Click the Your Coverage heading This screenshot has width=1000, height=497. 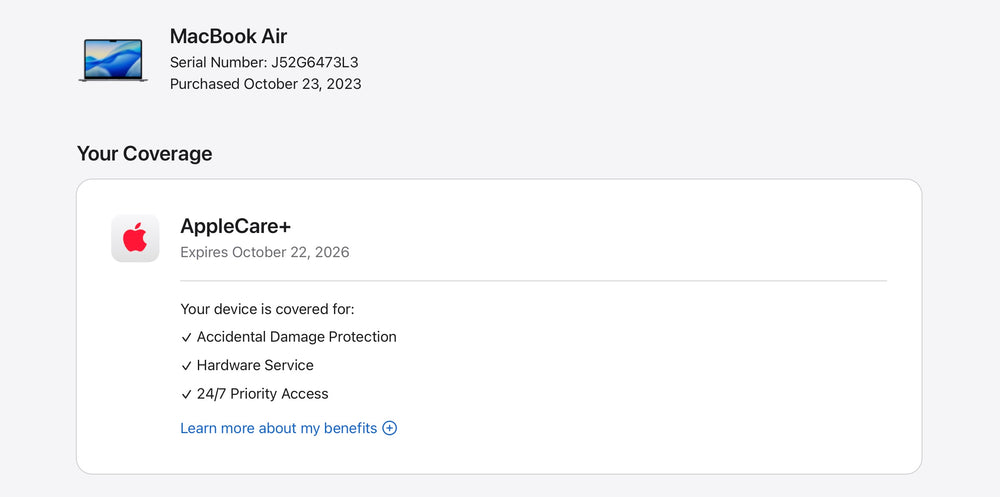(x=144, y=154)
